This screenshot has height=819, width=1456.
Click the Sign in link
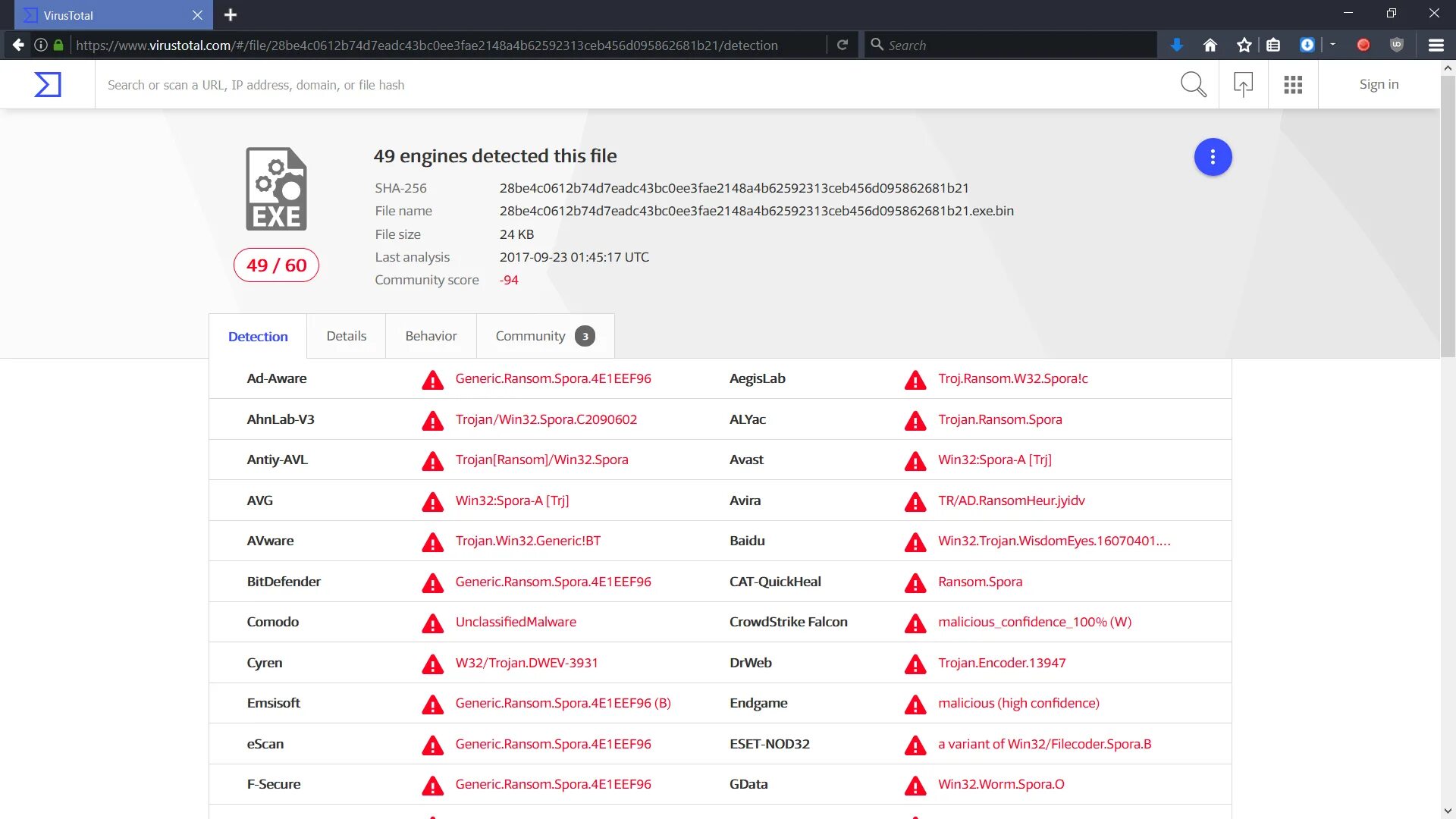click(1379, 84)
